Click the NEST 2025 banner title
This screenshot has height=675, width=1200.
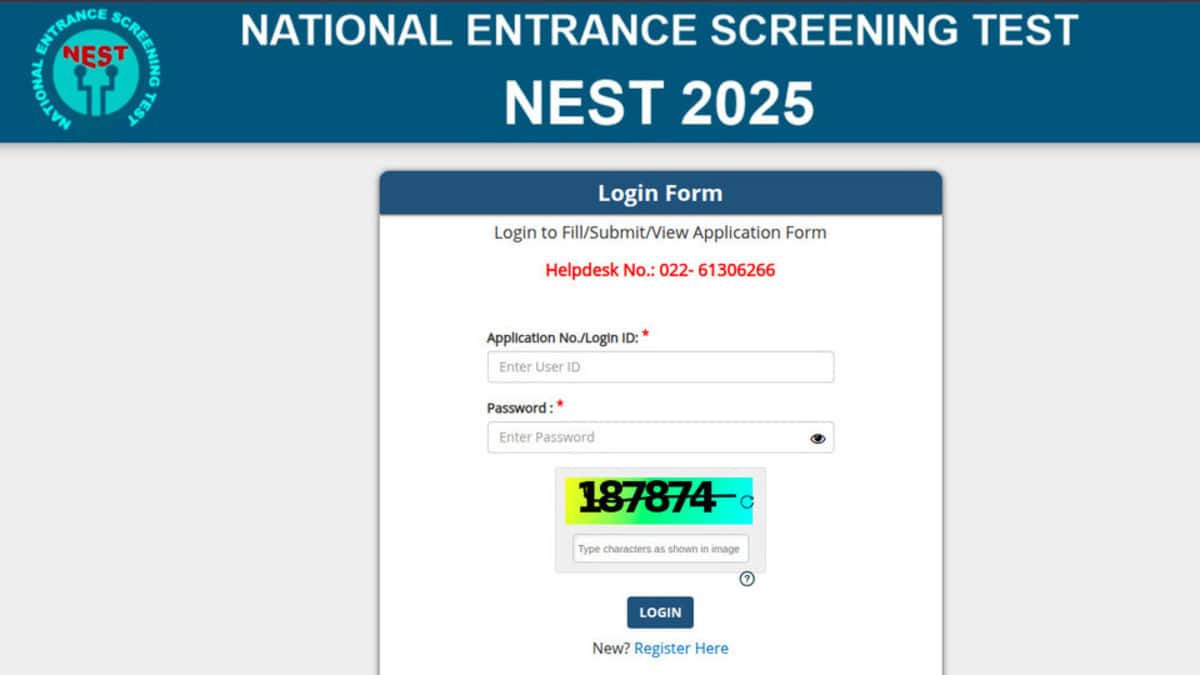[x=659, y=103]
